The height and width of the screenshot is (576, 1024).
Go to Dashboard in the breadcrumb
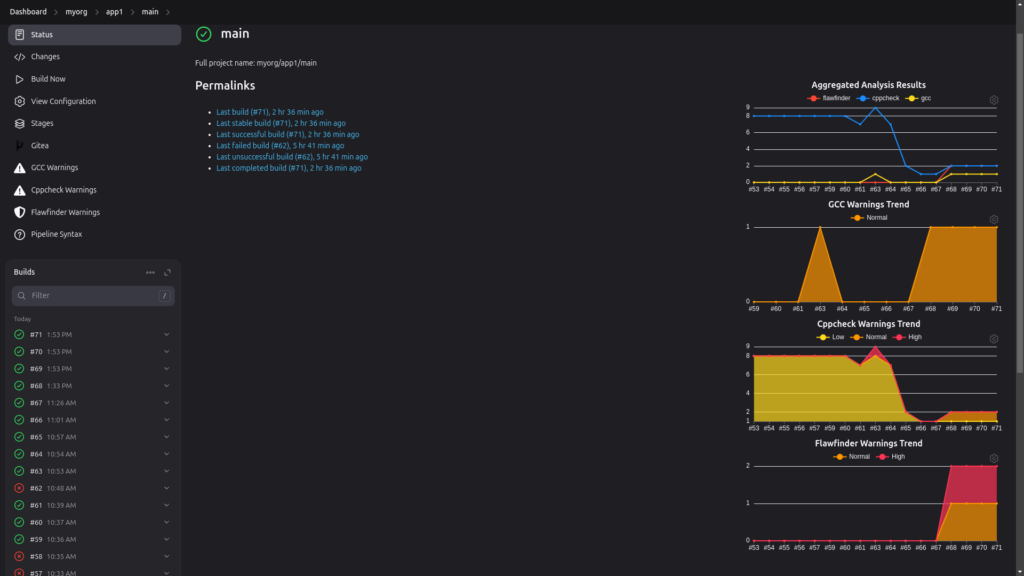click(x=28, y=12)
